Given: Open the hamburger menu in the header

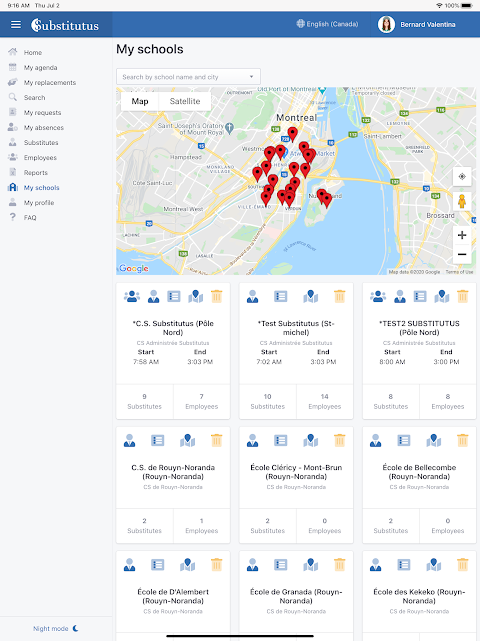Looking at the screenshot, I should 16,25.
